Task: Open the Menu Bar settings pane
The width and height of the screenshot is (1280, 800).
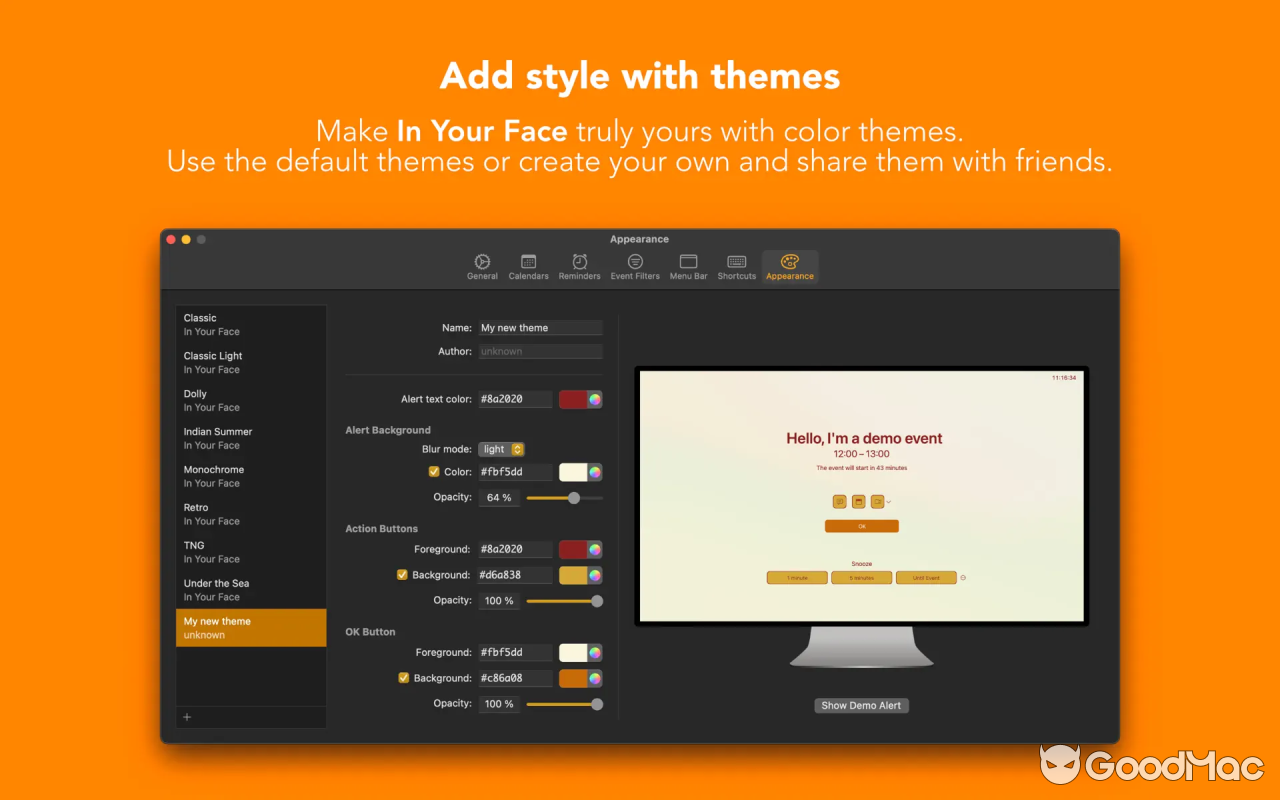Action: (x=688, y=266)
